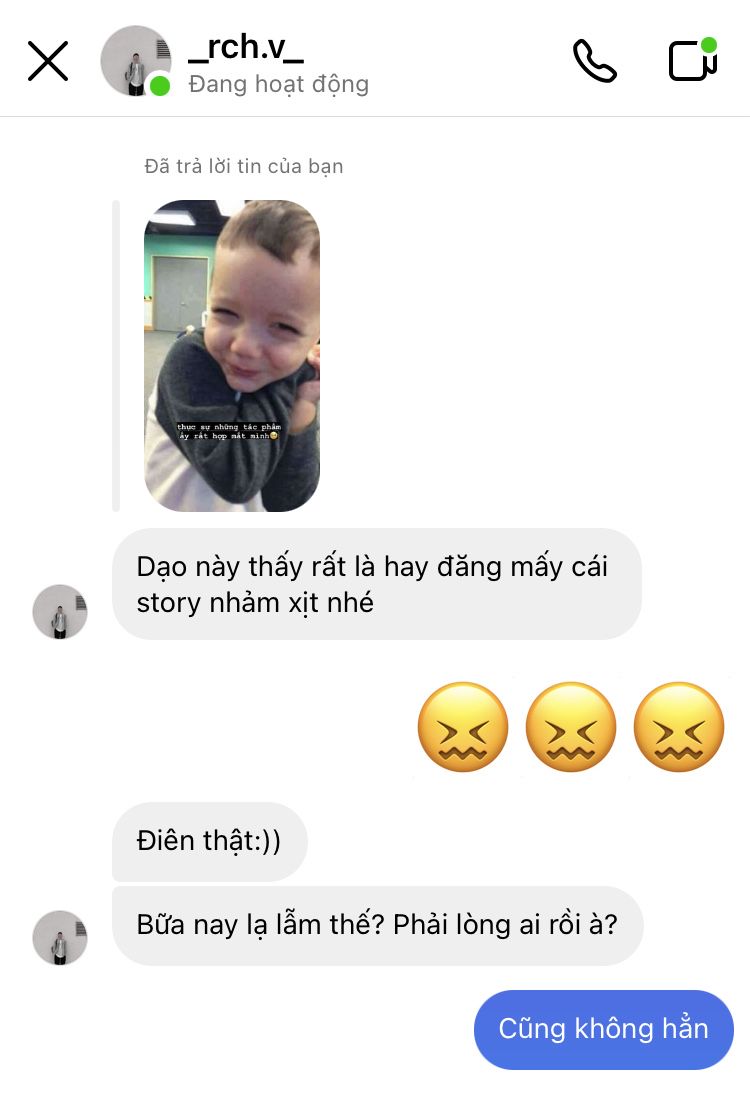Start a video call with _rch.v_

tap(693, 60)
